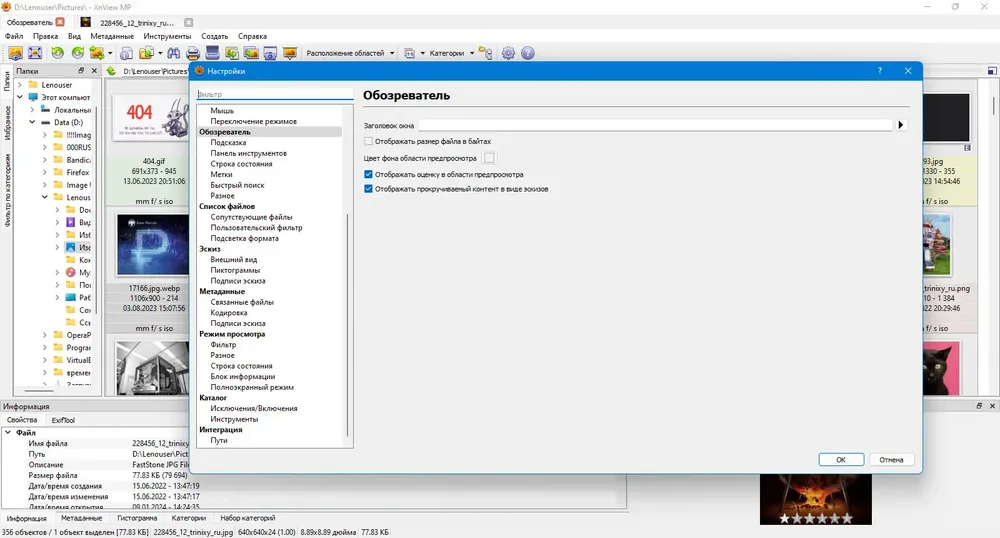Click the scanner icon in toolbar
The width and height of the screenshot is (1000, 538).
[212, 54]
